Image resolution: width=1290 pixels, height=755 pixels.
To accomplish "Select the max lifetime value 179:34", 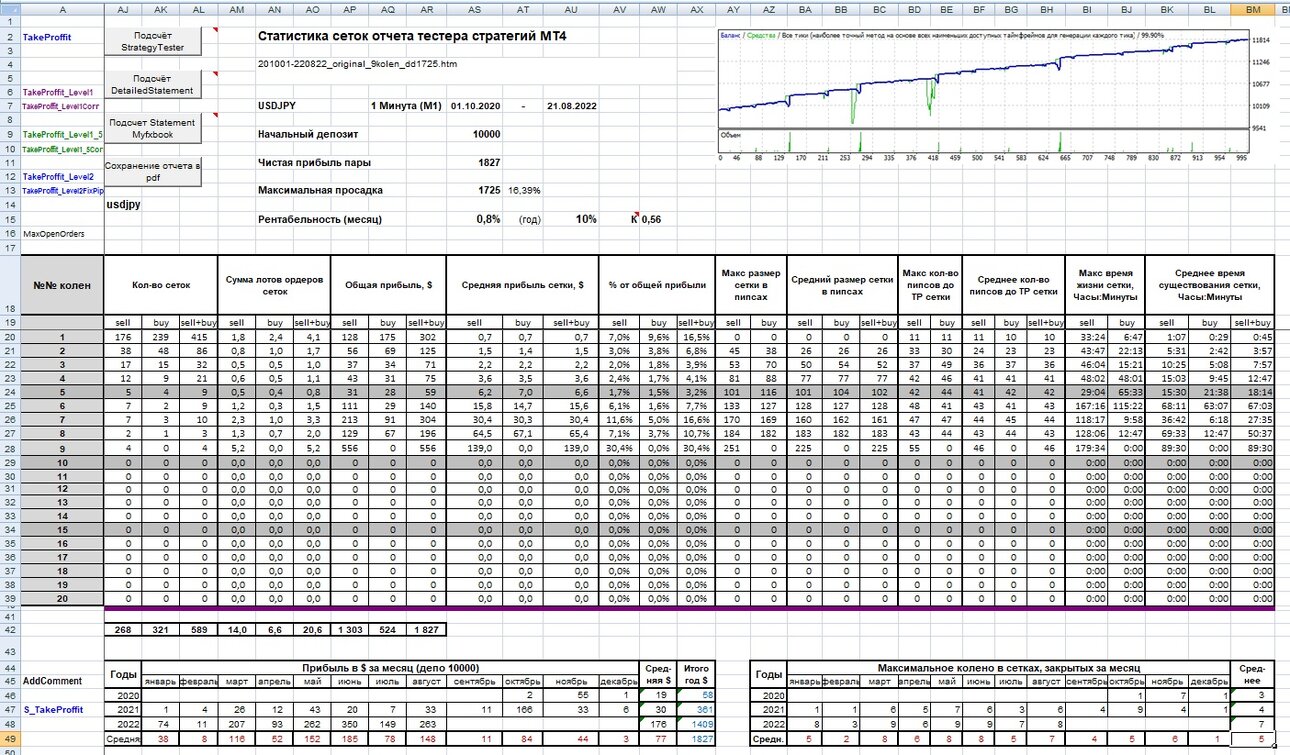I will coord(1086,450).
